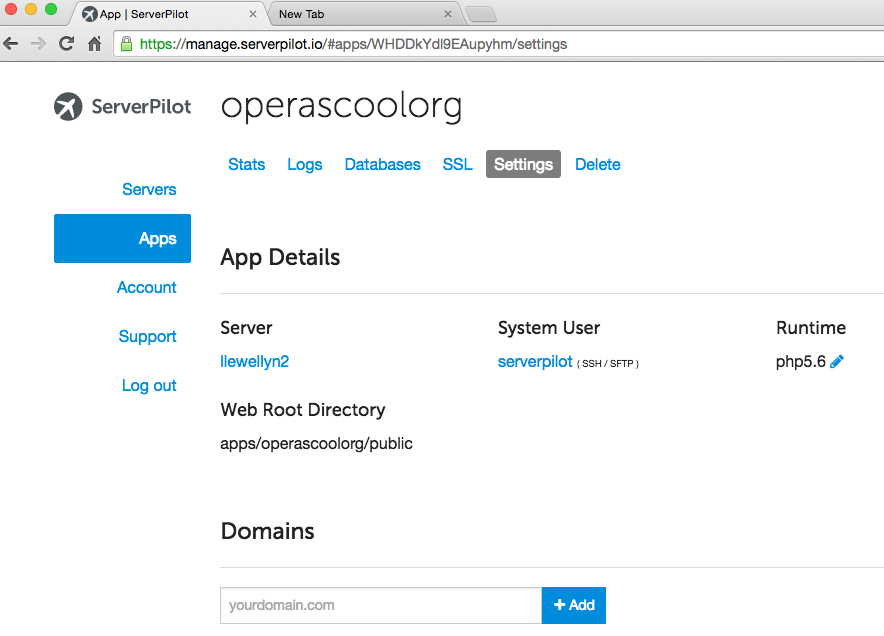Click the Server column label
The width and height of the screenshot is (884, 636).
click(x=246, y=328)
